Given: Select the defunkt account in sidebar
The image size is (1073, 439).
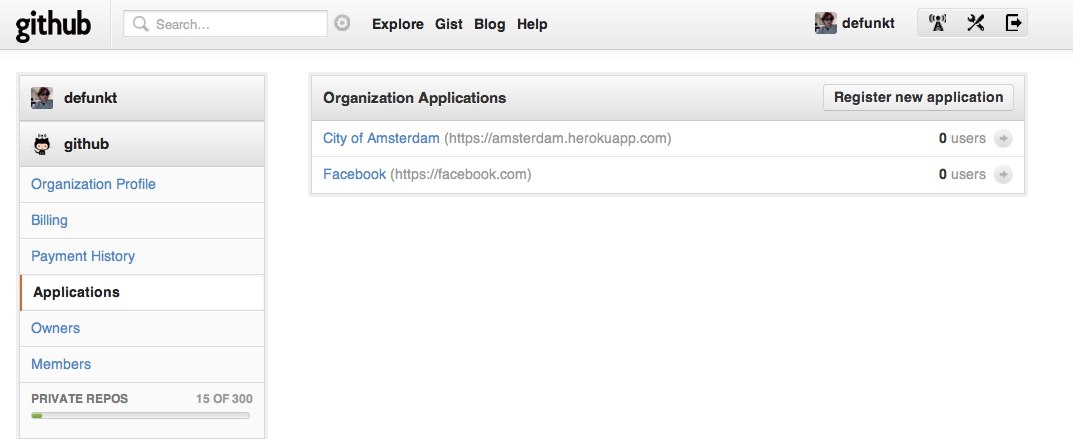Looking at the screenshot, I should [90, 98].
